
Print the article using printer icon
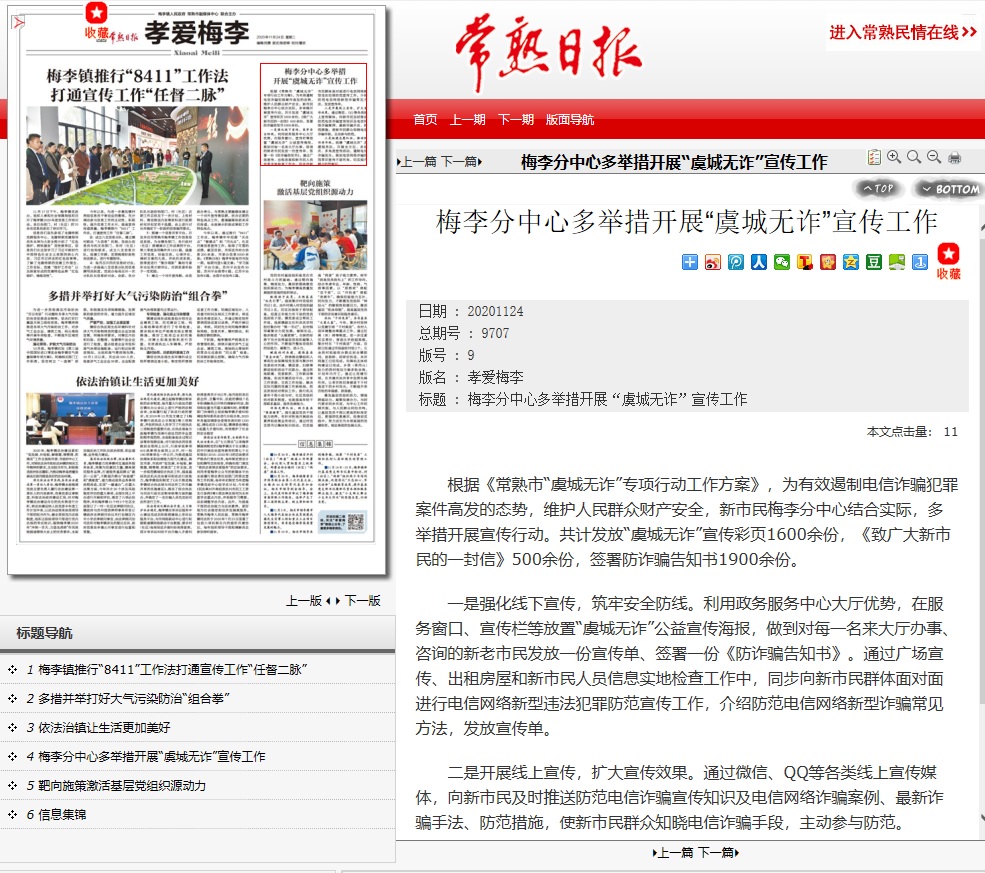[954, 158]
